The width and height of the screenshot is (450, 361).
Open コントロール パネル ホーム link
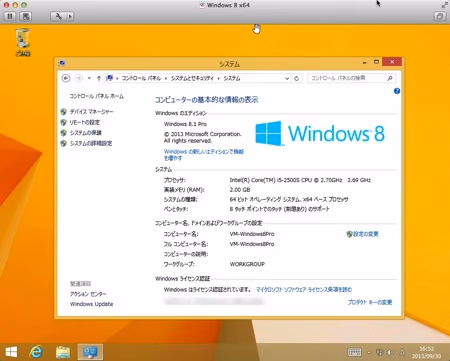[96, 96]
